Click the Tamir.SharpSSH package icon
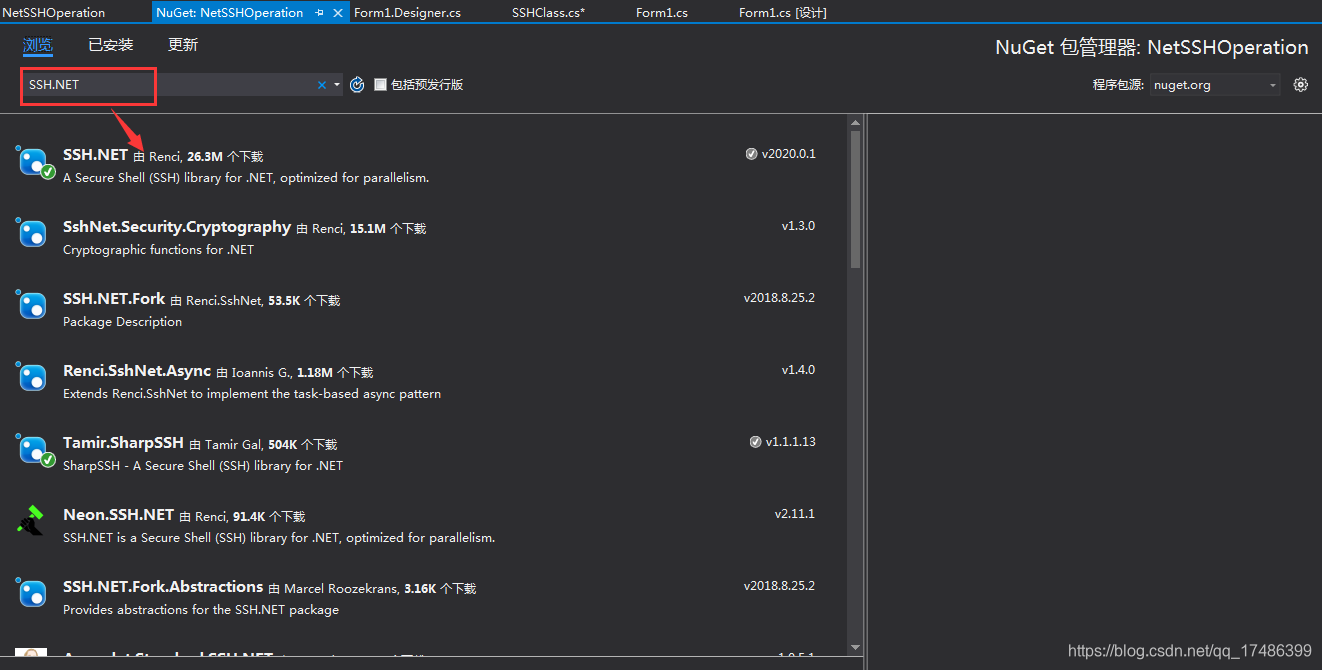 click(34, 450)
